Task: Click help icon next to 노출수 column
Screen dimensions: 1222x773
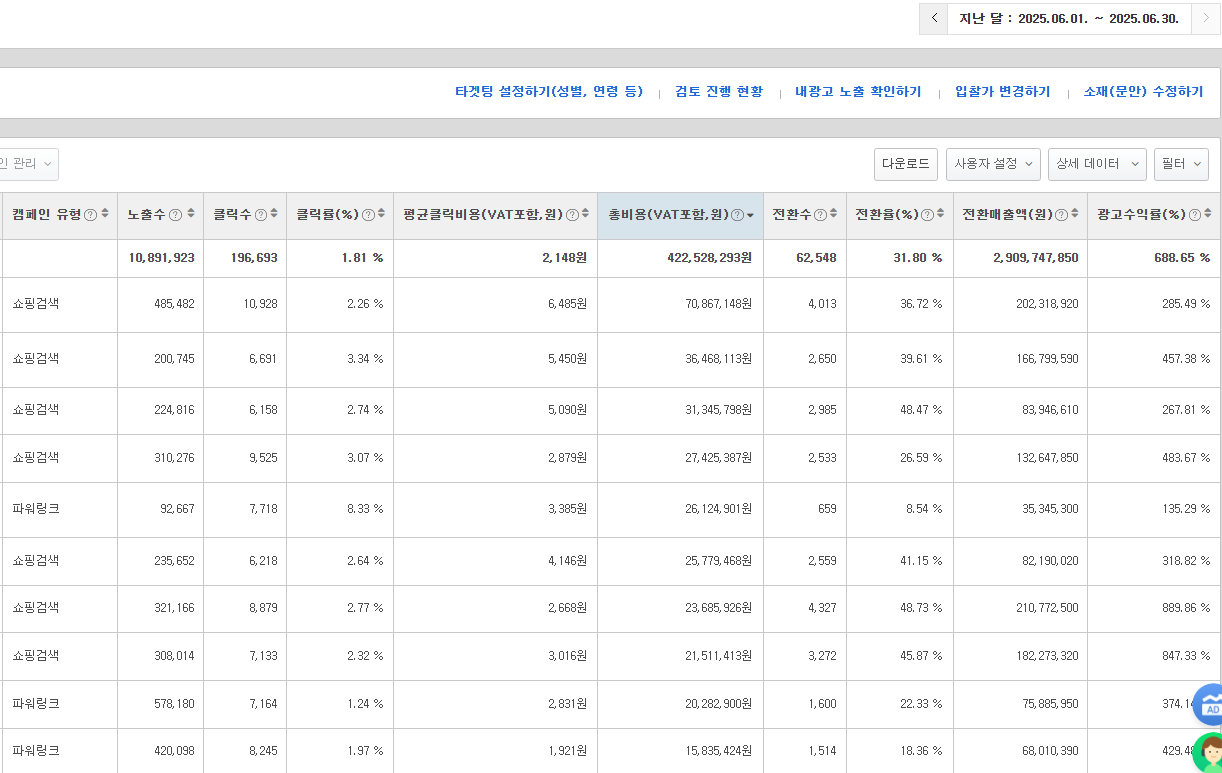Action: [176, 215]
